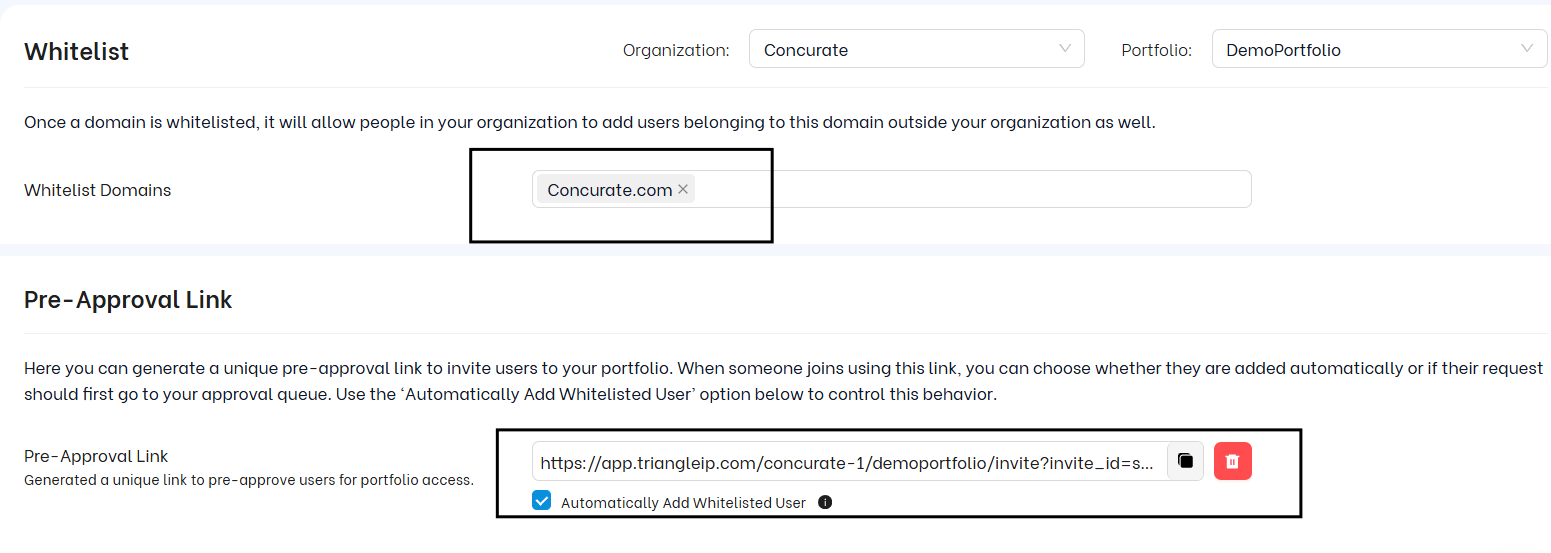The image size is (1551, 553).
Task: Click the info icon beside Automatically Add Whitelisted User
Action: [x=825, y=502]
